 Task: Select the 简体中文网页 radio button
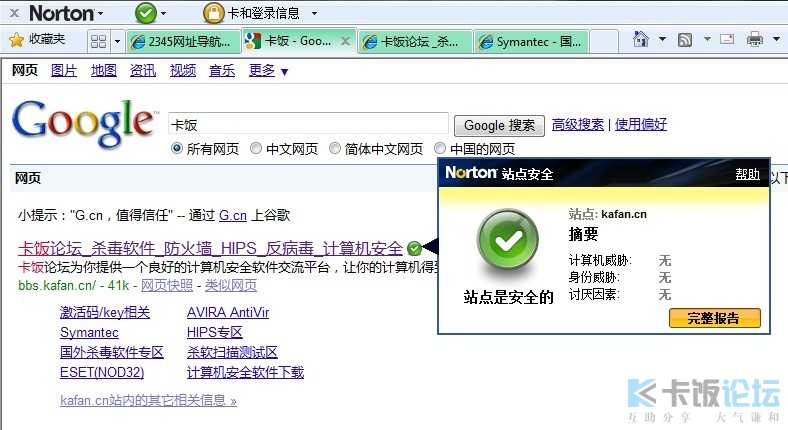(x=335, y=148)
